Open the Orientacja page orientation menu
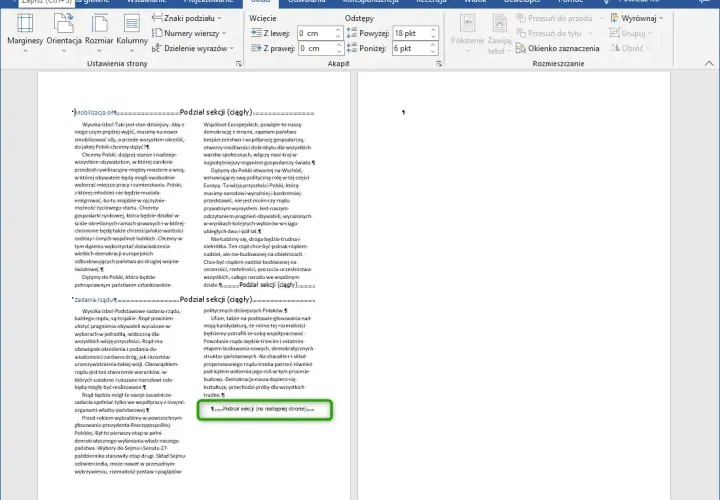 64,33
